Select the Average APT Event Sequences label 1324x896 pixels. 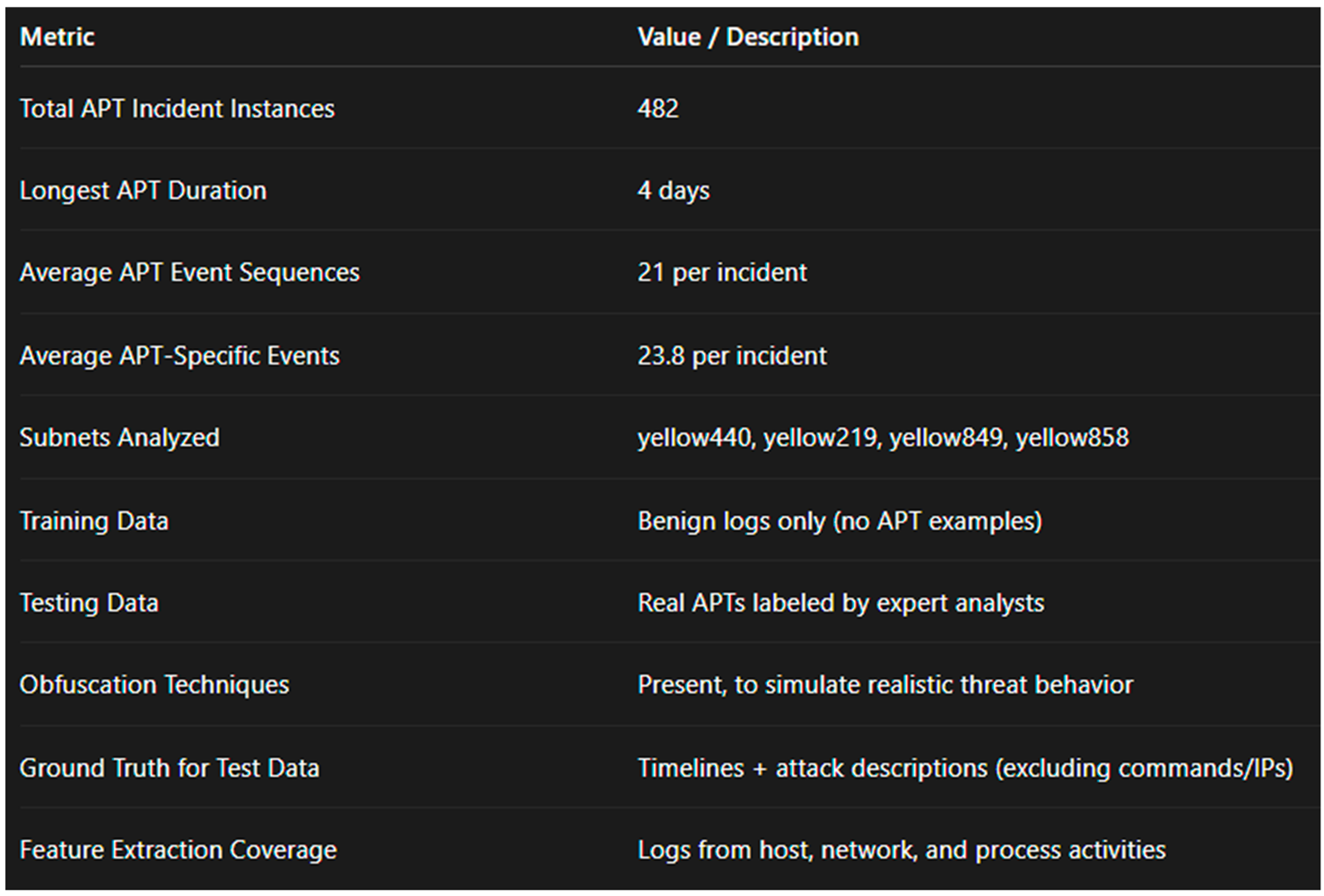coord(189,273)
